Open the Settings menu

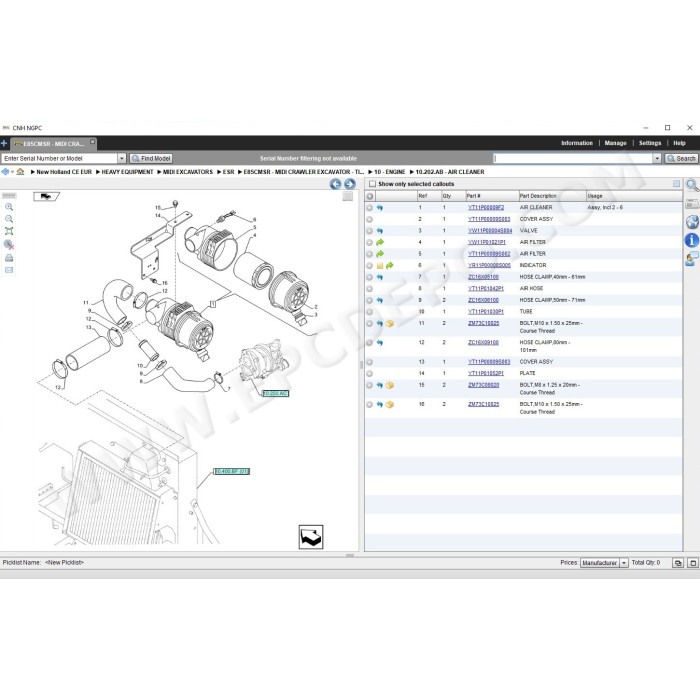pyautogui.click(x=650, y=143)
